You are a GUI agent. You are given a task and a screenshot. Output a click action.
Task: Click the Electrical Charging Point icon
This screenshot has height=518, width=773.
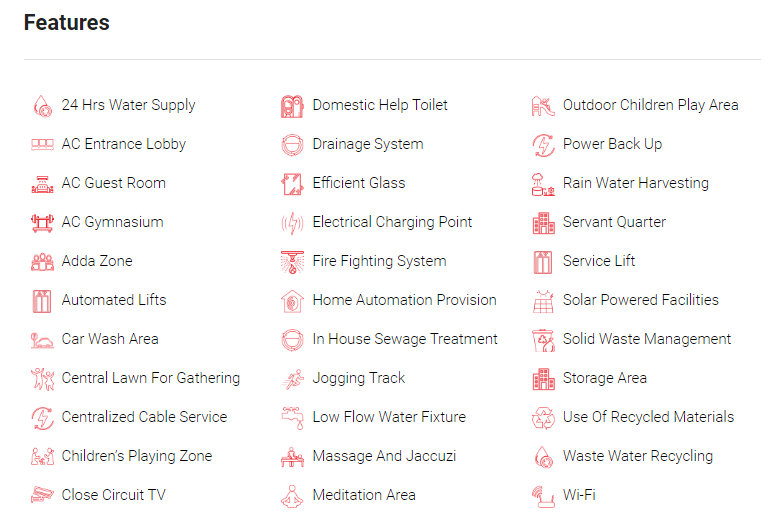[292, 223]
